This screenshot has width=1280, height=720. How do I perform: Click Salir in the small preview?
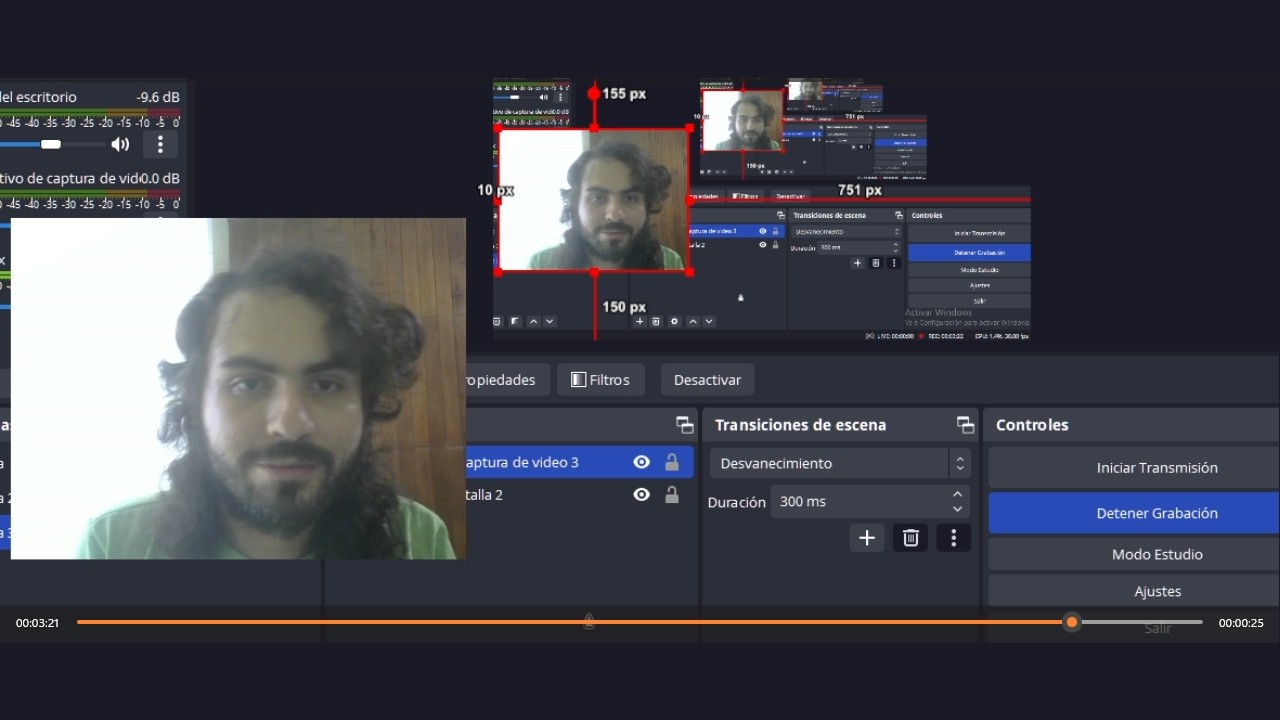click(x=969, y=301)
